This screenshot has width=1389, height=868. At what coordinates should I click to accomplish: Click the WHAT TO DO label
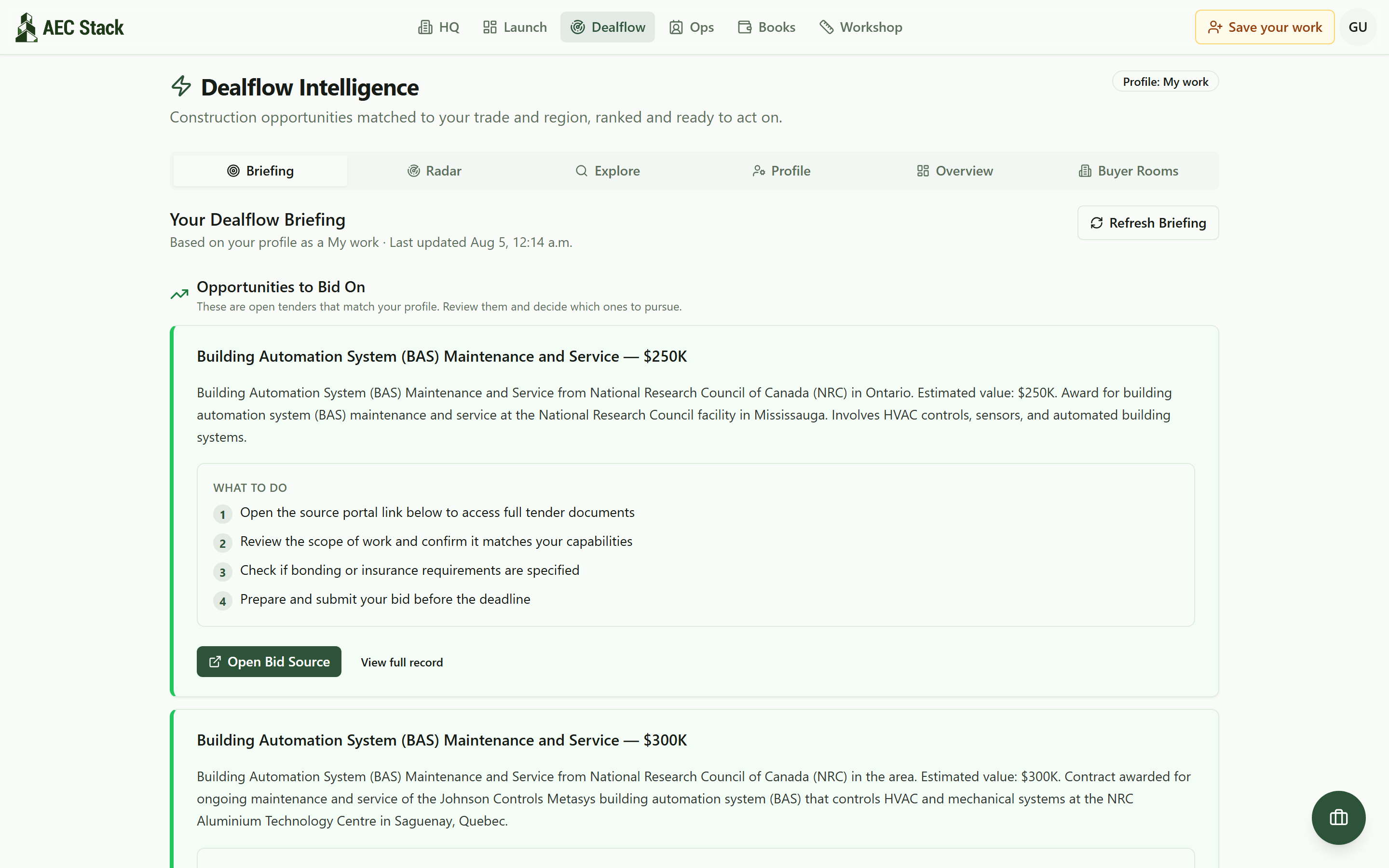click(250, 488)
